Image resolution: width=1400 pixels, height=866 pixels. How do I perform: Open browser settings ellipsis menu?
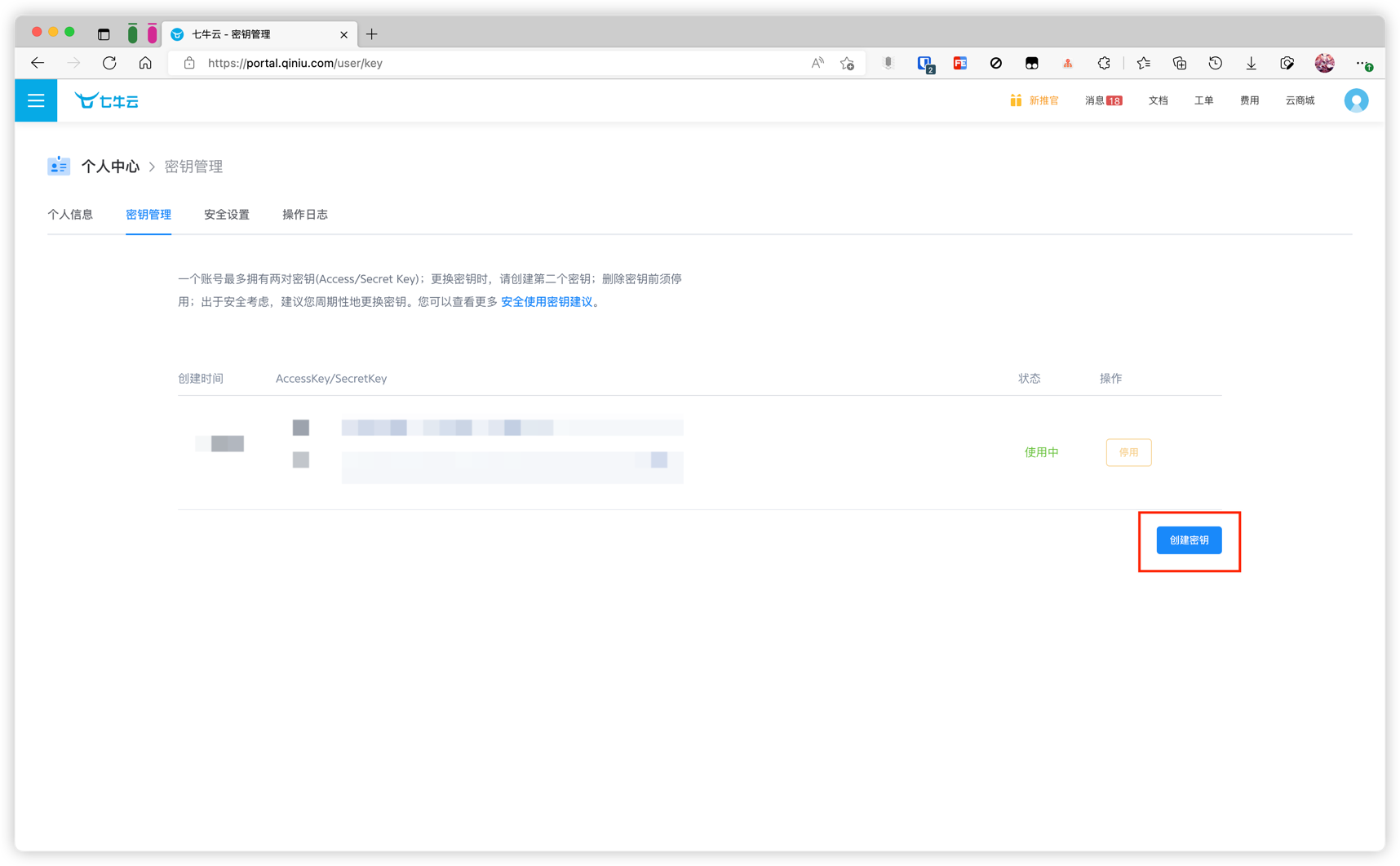point(1362,63)
